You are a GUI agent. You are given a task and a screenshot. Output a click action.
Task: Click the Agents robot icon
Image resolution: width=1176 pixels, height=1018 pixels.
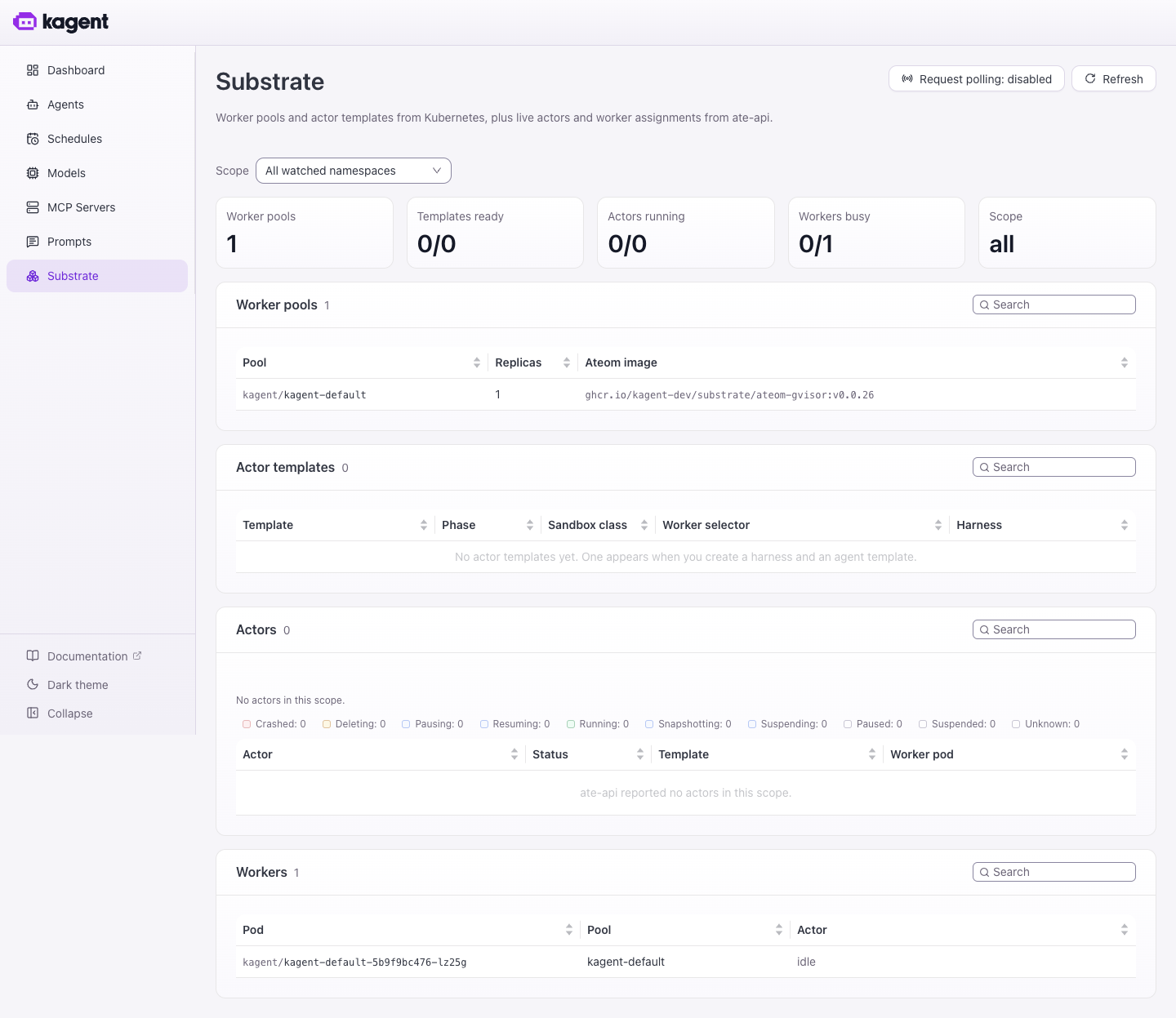point(33,104)
